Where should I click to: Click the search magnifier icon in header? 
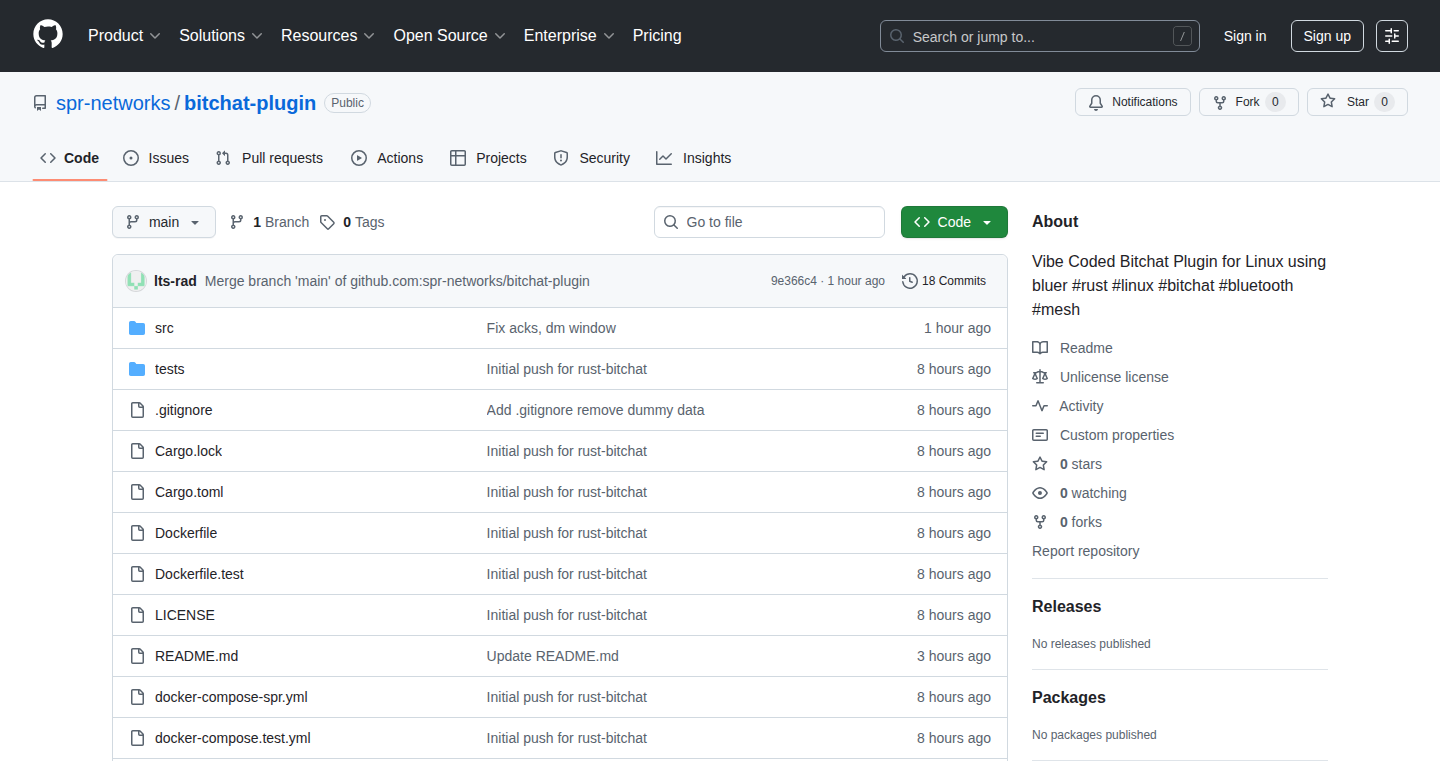point(897,37)
